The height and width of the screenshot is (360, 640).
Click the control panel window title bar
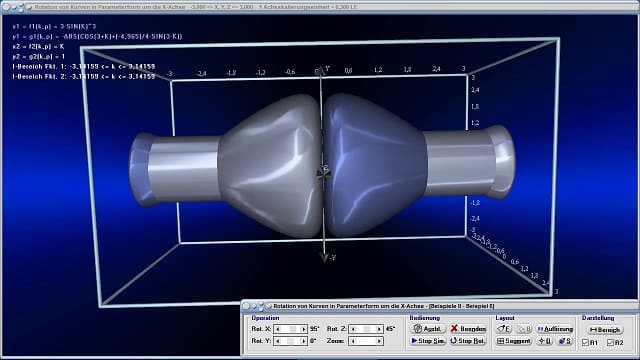[x=439, y=306]
